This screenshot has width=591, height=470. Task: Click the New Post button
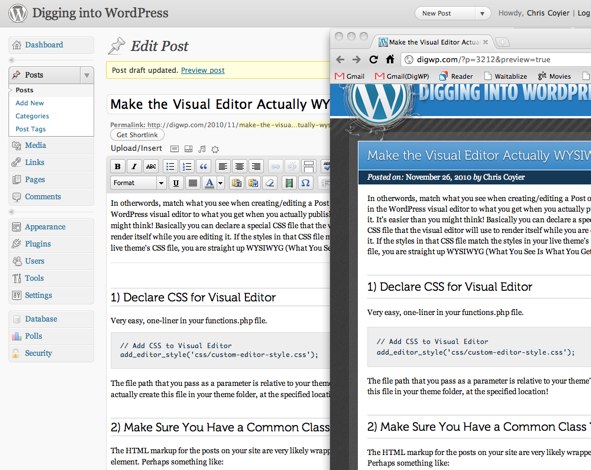coord(446,14)
